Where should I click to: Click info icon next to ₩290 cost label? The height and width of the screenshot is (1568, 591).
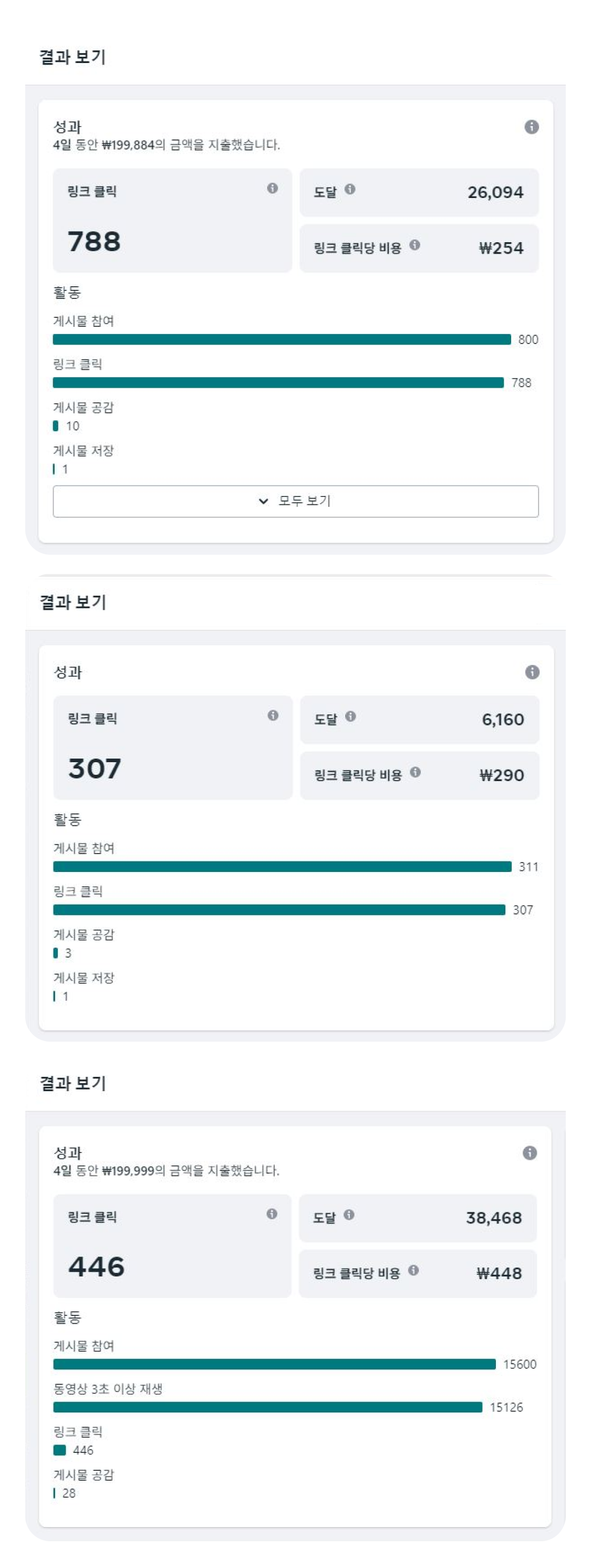click(x=415, y=772)
